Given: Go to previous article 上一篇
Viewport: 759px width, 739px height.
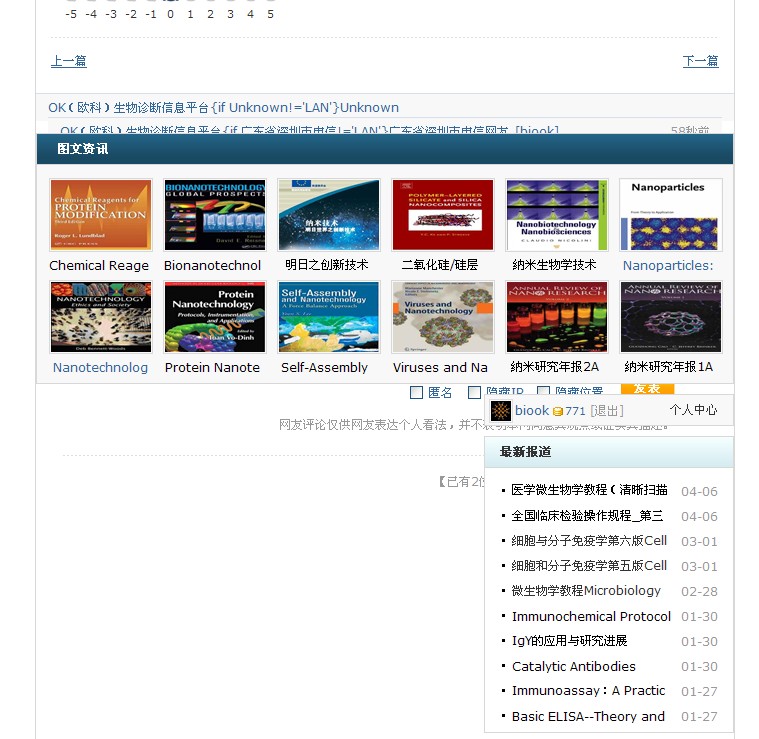Looking at the screenshot, I should click(x=69, y=61).
